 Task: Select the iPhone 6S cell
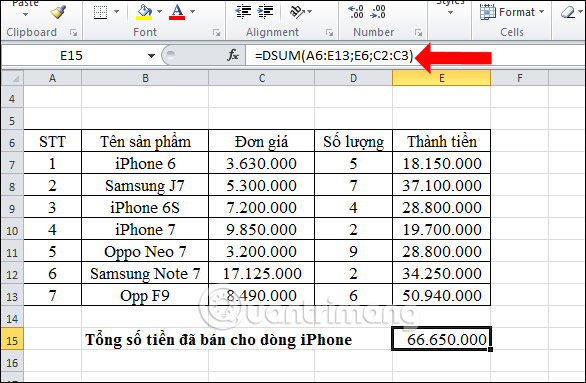pyautogui.click(x=145, y=207)
